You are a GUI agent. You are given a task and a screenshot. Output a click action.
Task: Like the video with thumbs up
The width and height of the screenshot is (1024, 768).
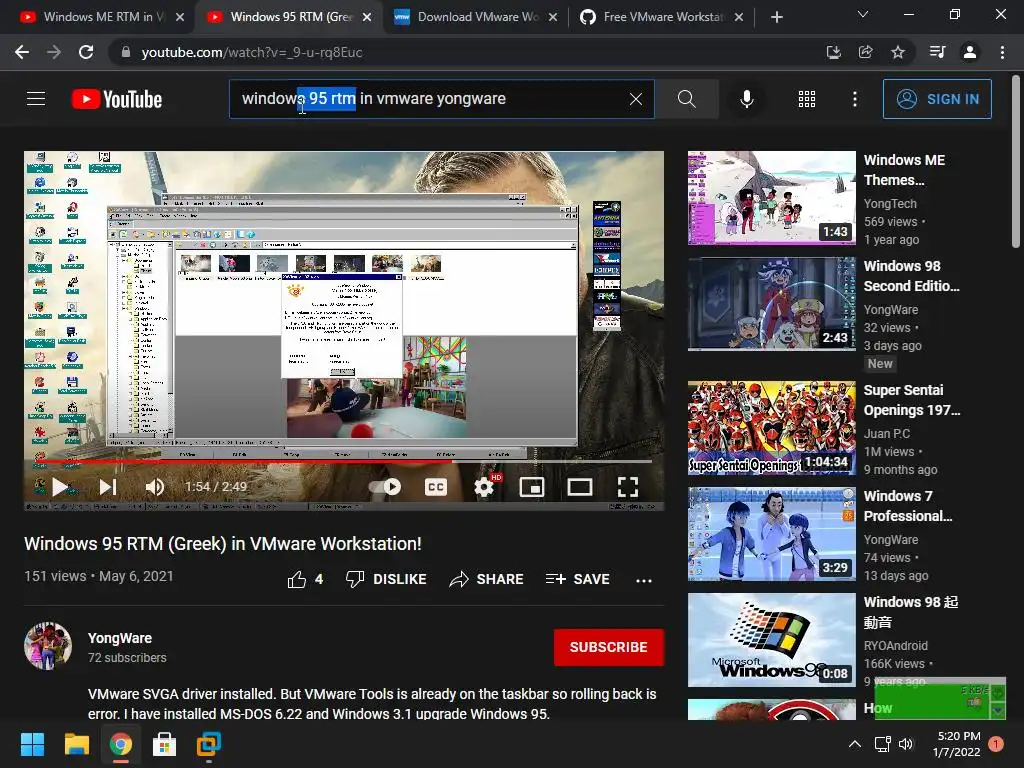pyautogui.click(x=305, y=579)
